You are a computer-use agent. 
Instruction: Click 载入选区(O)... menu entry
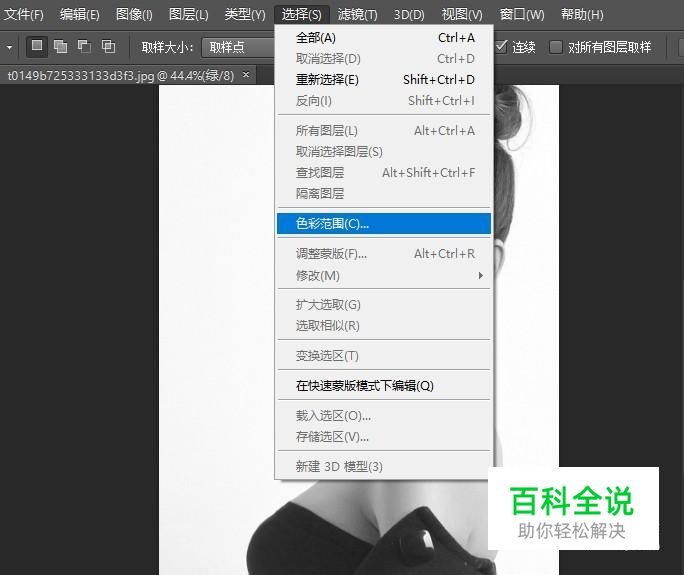[x=384, y=416]
